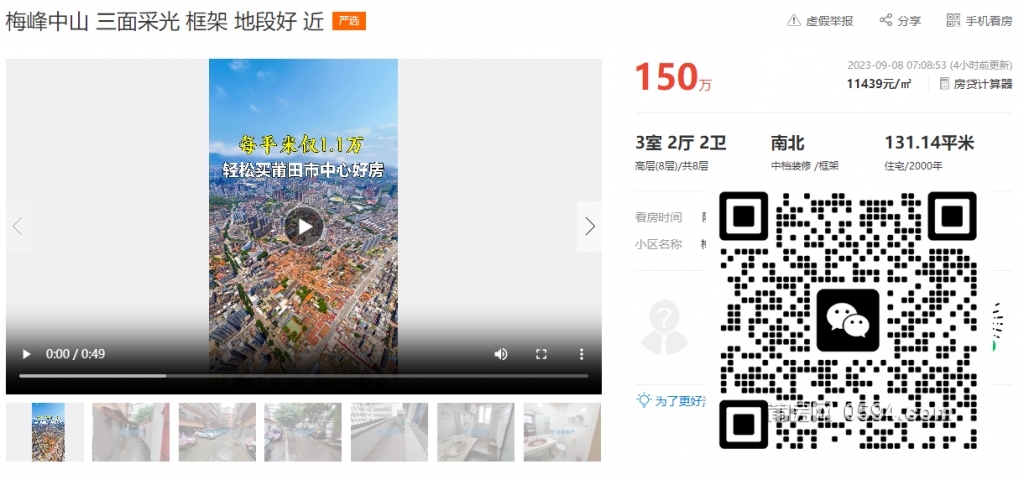
Task: Click the update timestamp 2023-09-08 07:08:53
Action: pos(897,65)
